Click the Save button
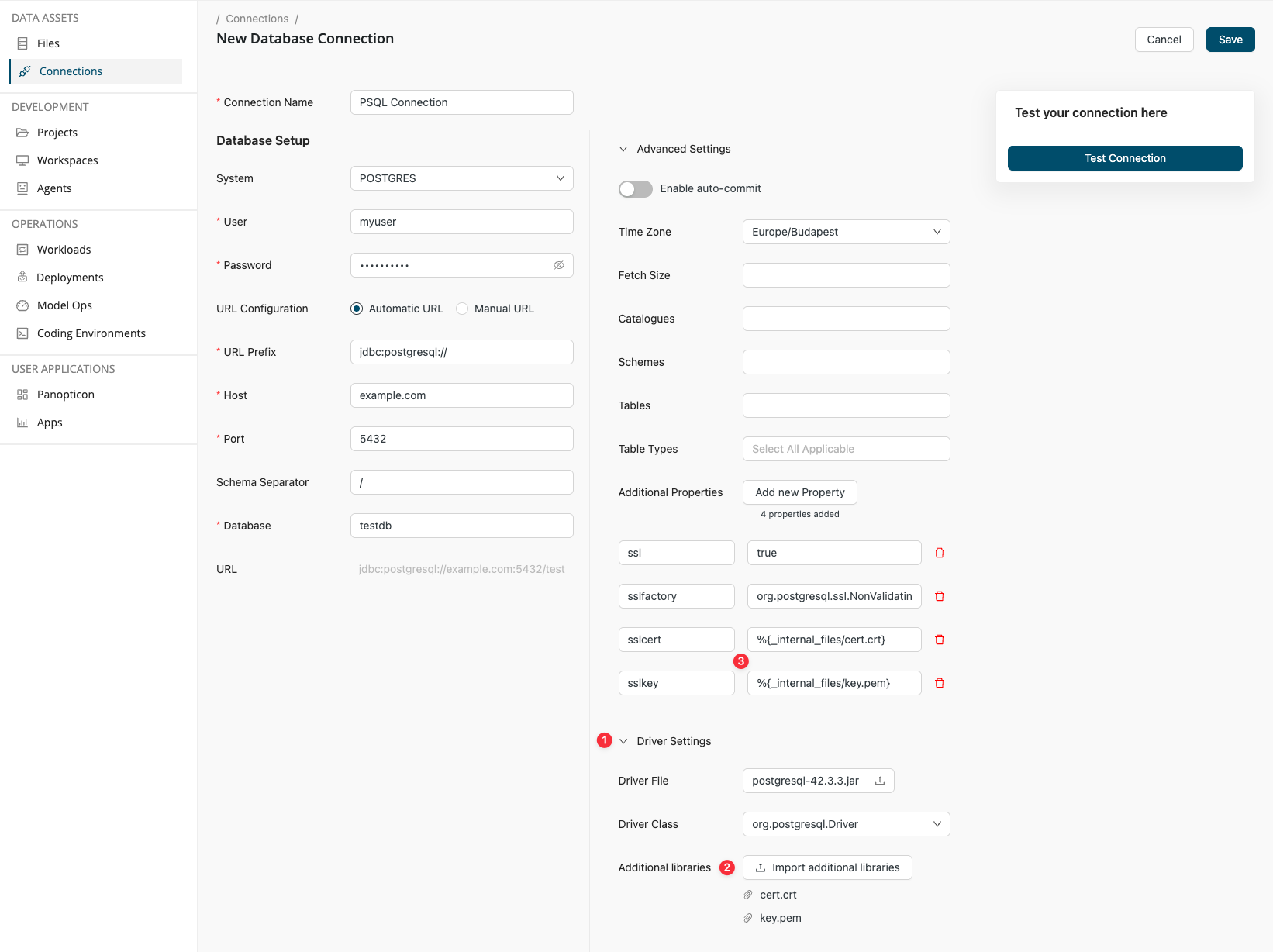 point(1230,40)
